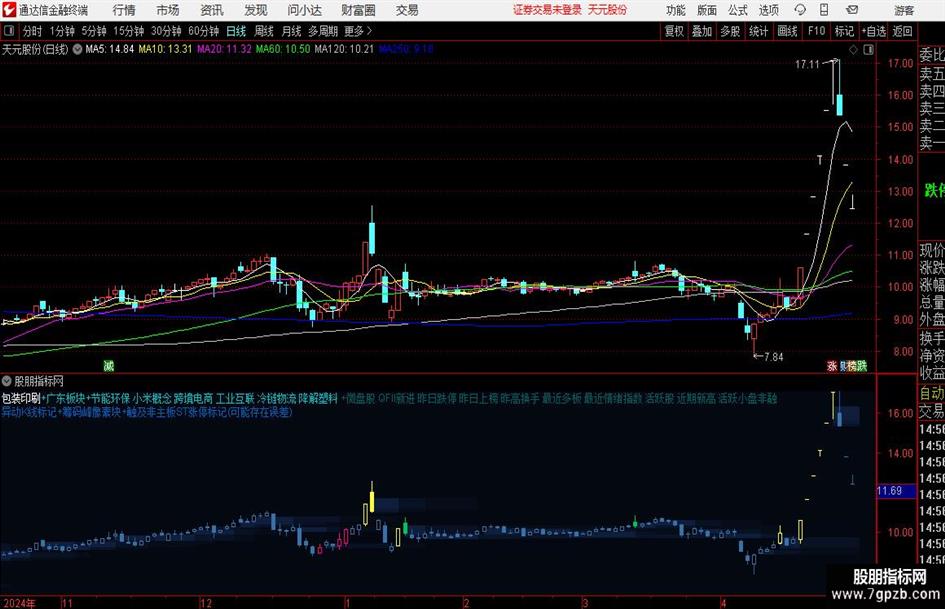Click the 2024年 date axis label

[19, 603]
